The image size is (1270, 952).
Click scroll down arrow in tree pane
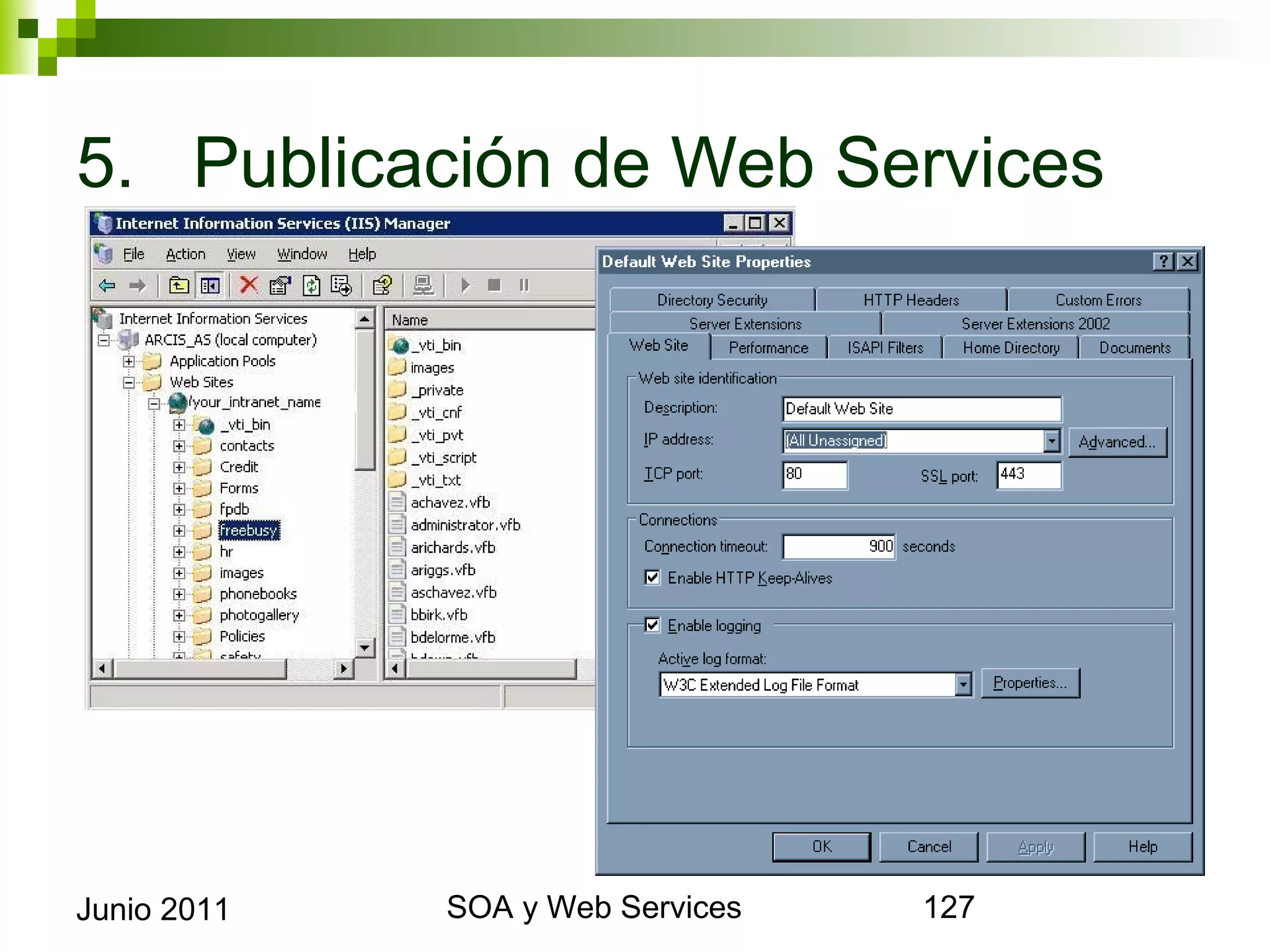click(365, 648)
